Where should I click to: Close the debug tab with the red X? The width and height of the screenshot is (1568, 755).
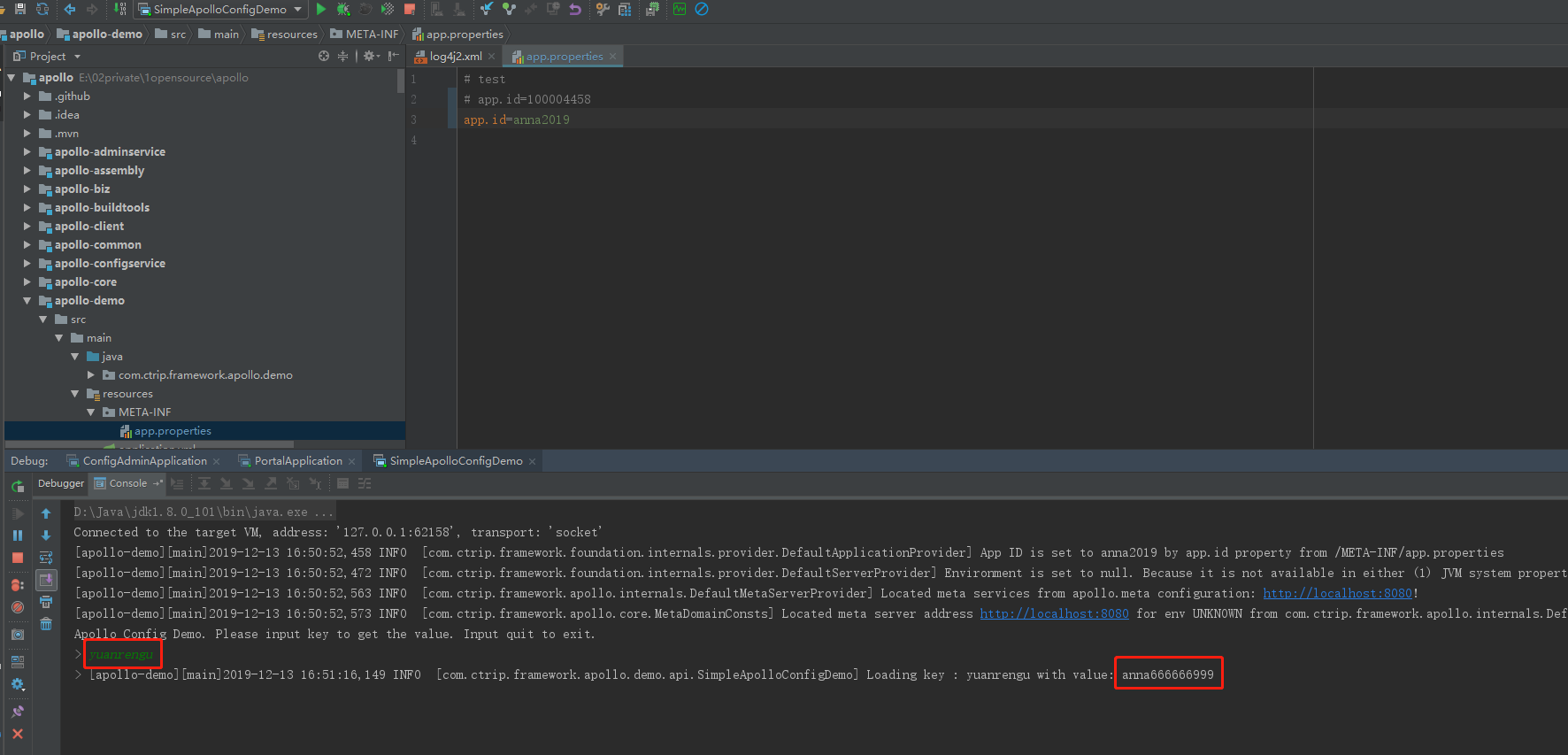pyautogui.click(x=18, y=734)
